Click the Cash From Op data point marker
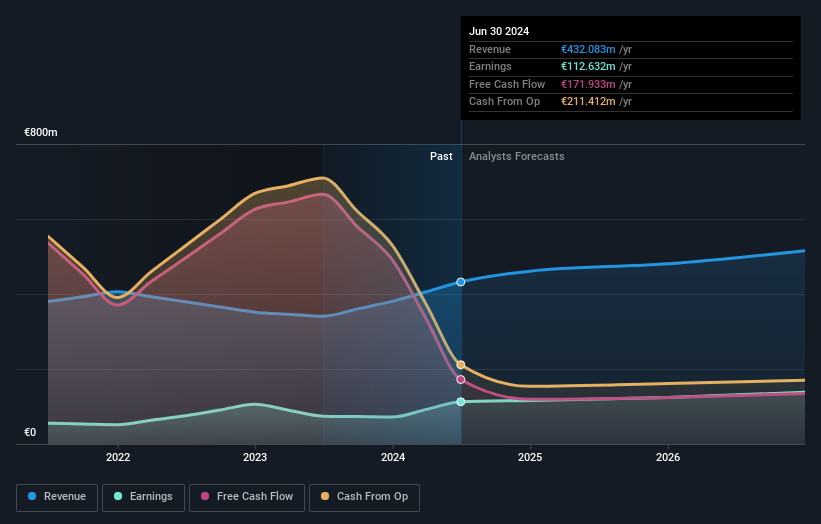This screenshot has height=524, width=821. point(461,365)
